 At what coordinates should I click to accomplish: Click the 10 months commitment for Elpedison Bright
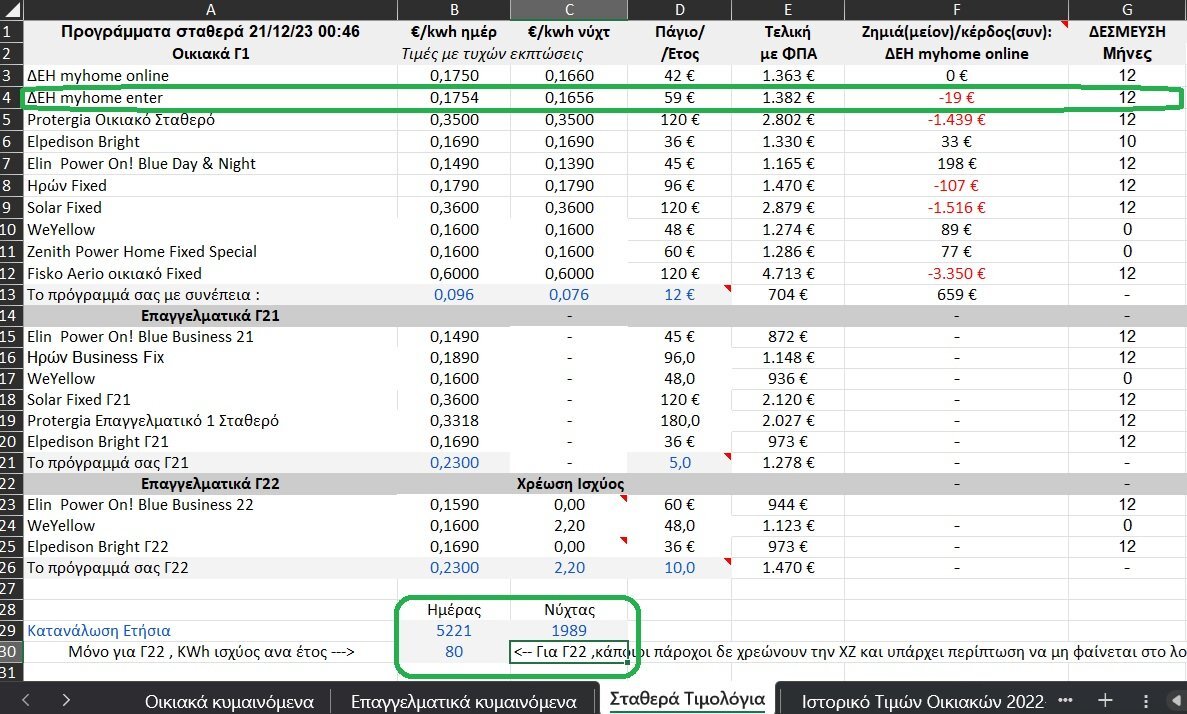coord(1127,142)
